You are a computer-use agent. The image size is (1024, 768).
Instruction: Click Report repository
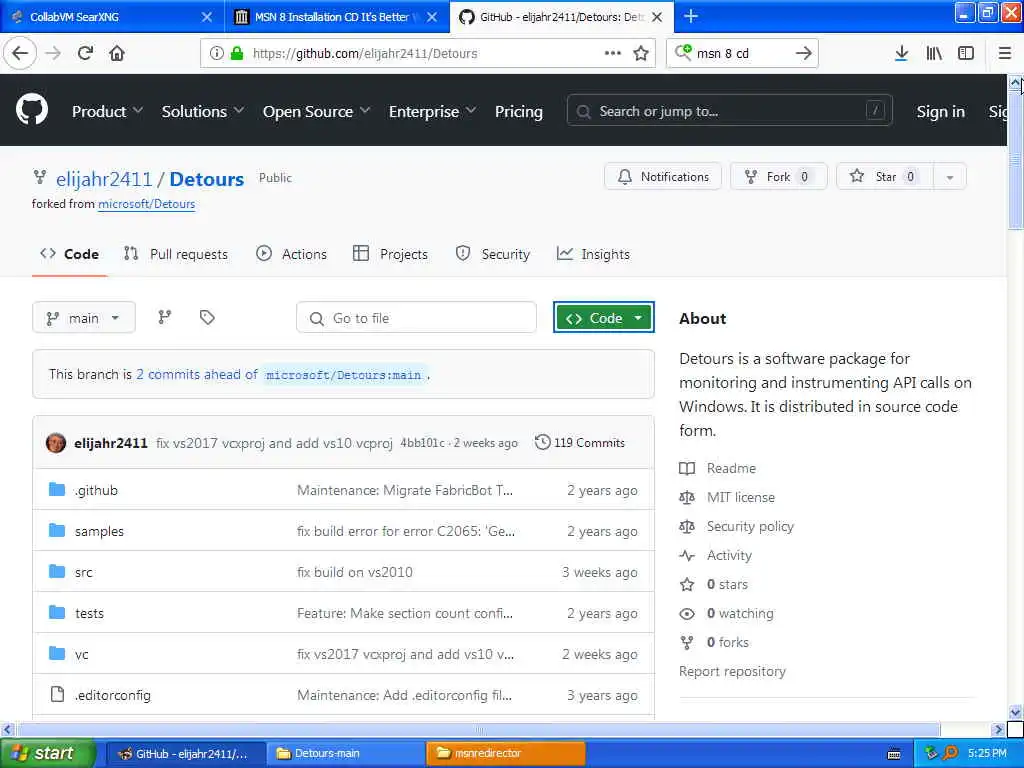click(x=732, y=671)
